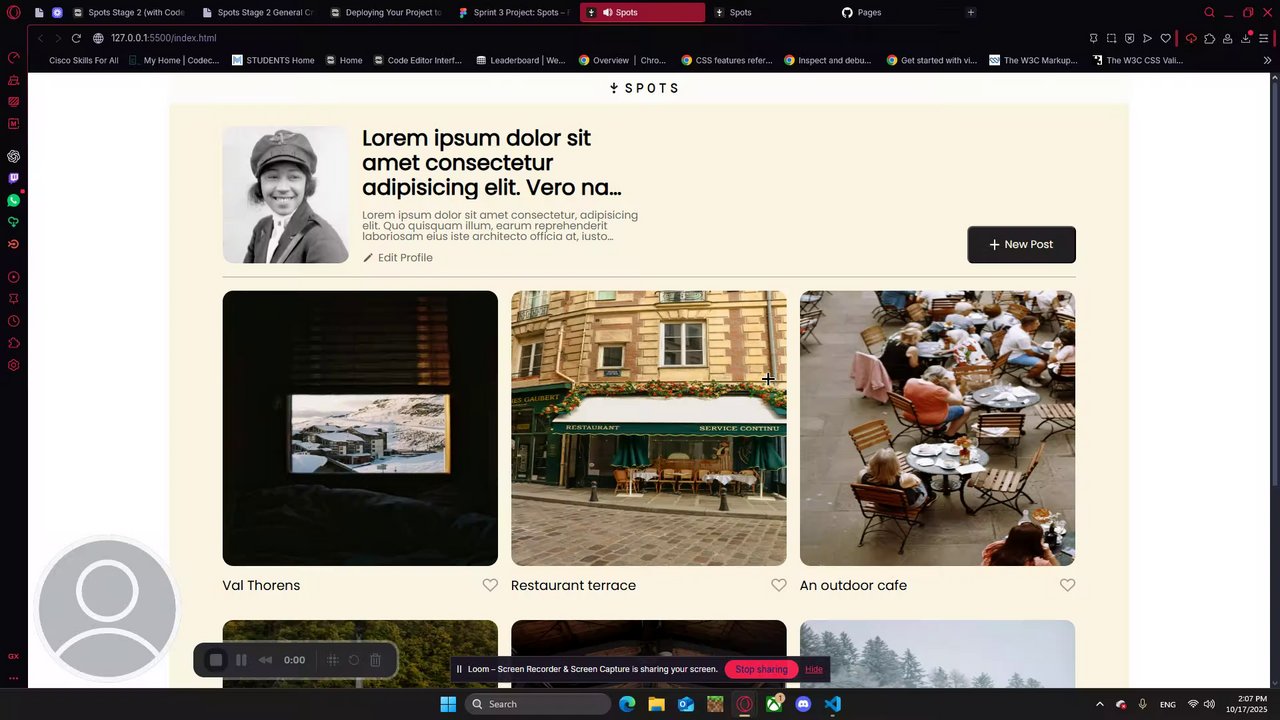Click the SPOTS logo header
1280x720 pixels.
coord(644,88)
